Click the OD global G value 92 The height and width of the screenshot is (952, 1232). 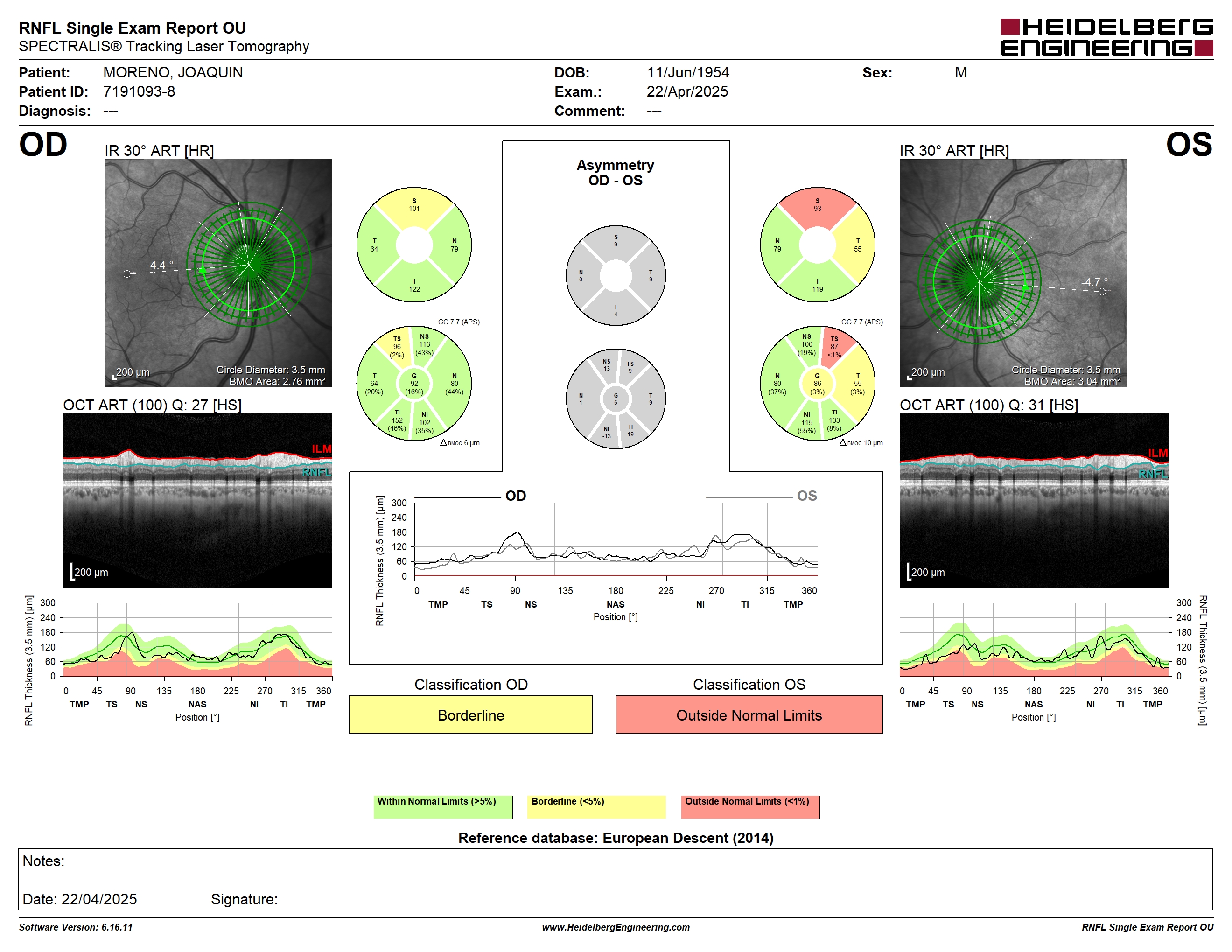414,383
